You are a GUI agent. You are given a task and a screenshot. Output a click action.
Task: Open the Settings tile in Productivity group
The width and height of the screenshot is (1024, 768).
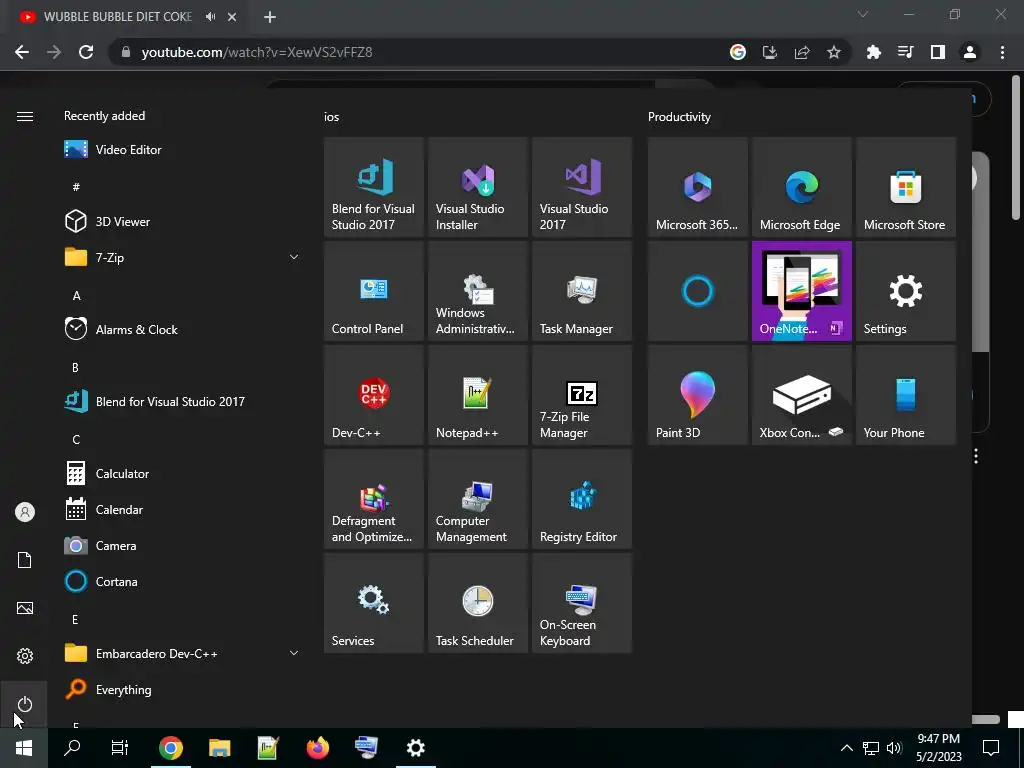click(906, 291)
